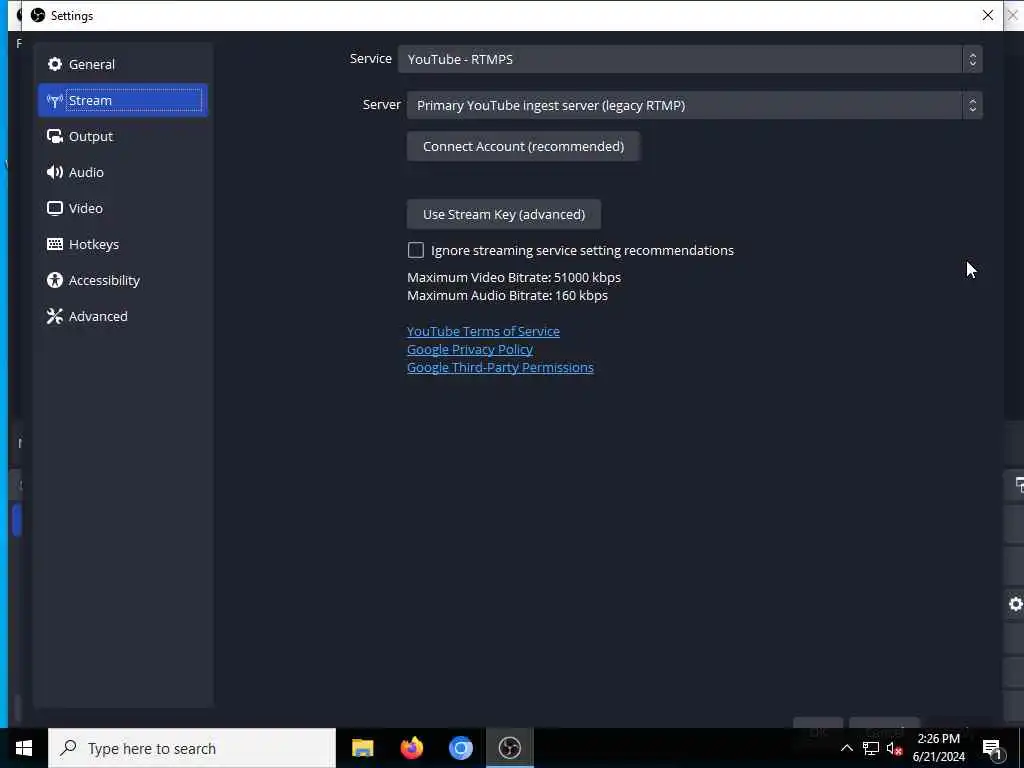This screenshot has width=1024, height=768.
Task: Open the General settings section
Action: tap(123, 64)
